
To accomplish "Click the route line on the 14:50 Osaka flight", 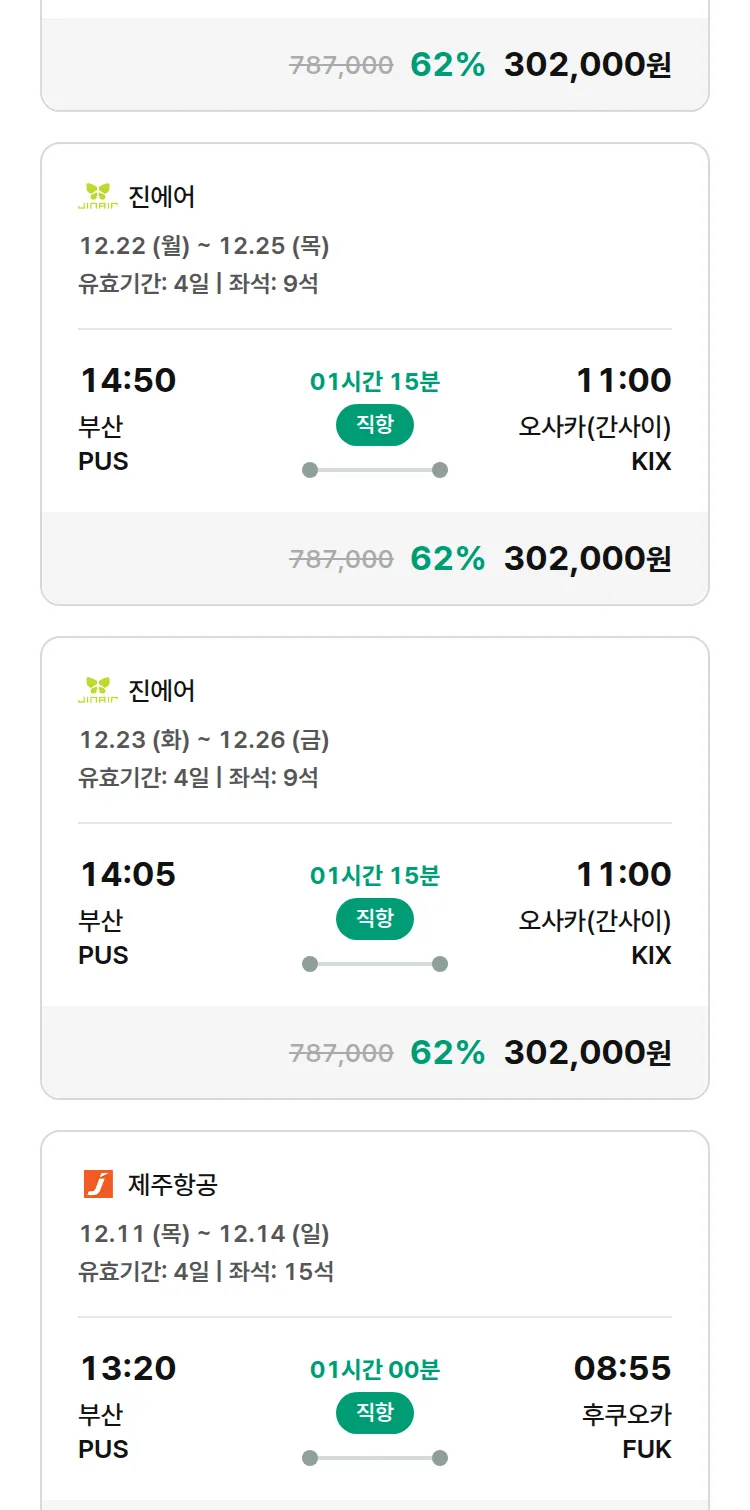I will pyautogui.click(x=375, y=470).
